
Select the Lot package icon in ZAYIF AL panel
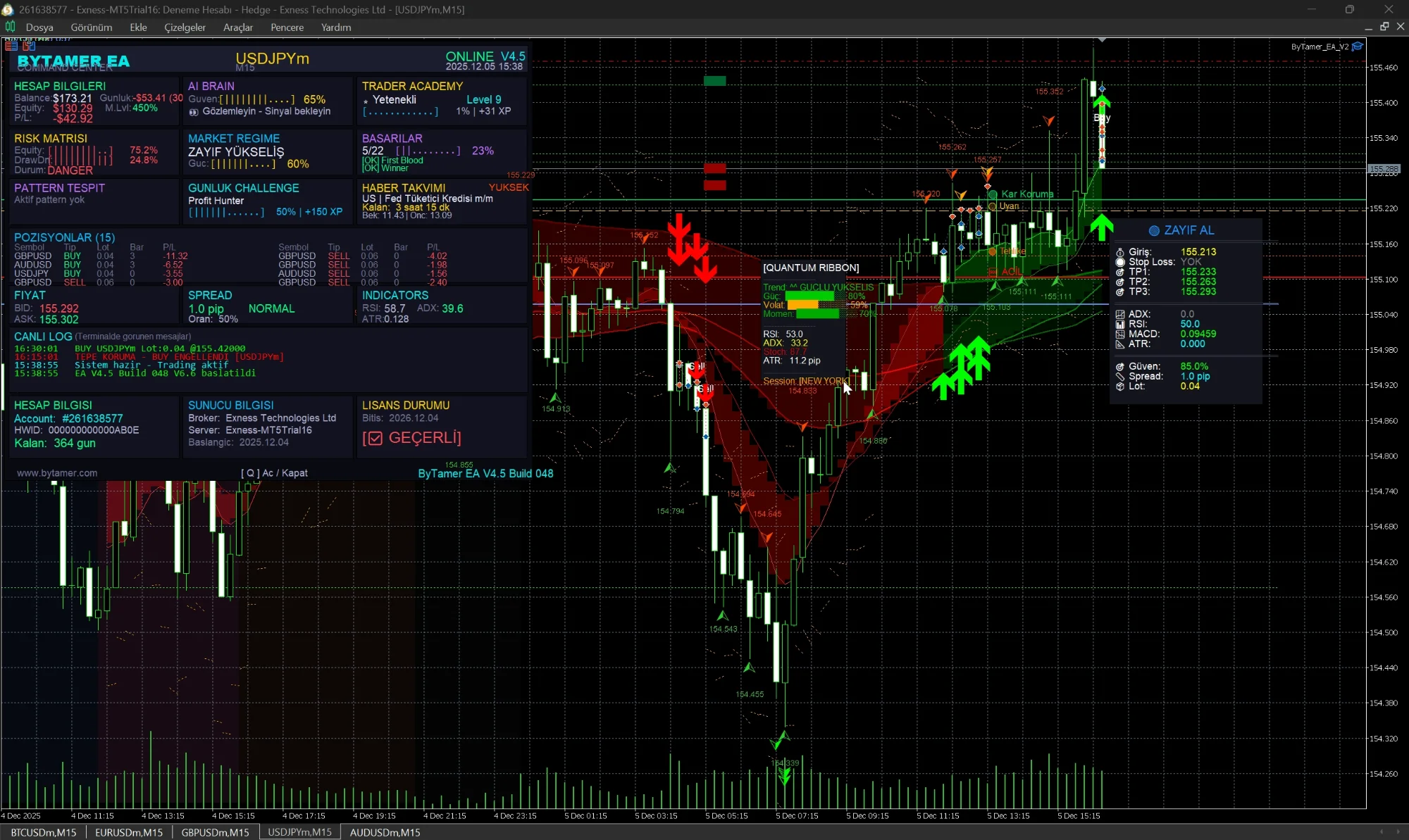coord(1120,386)
